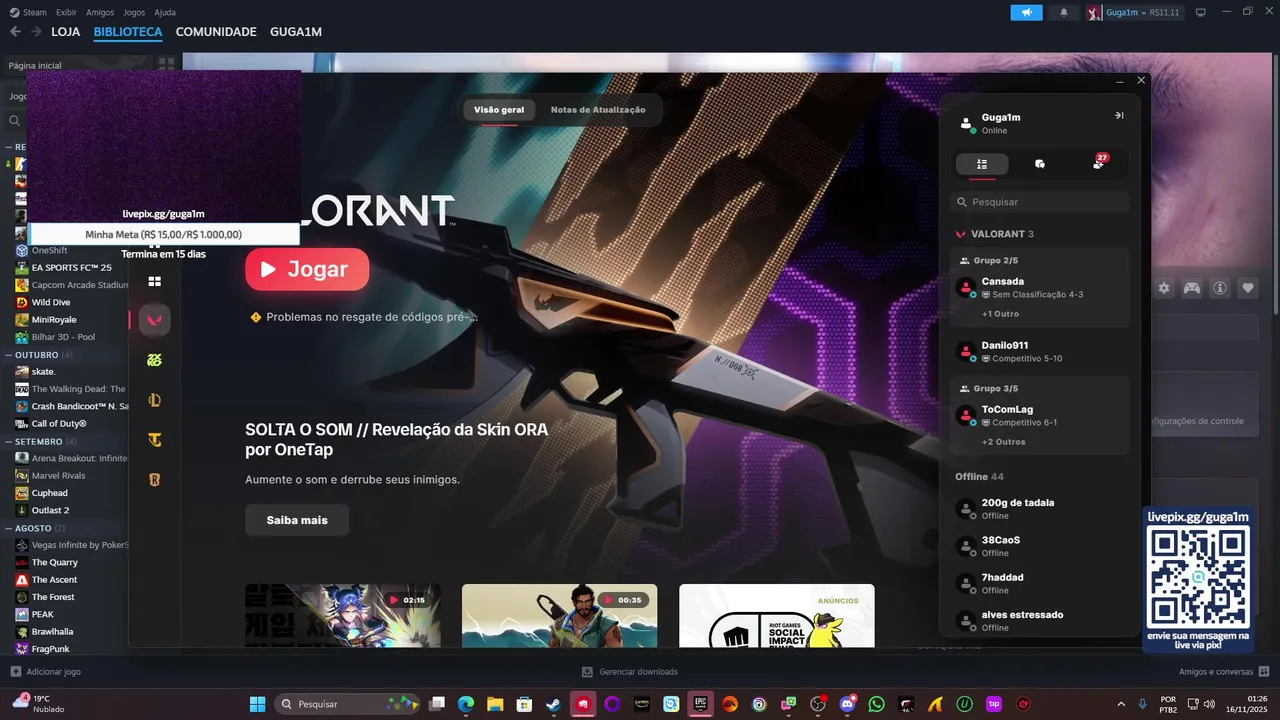Open the Ajuda menu
1280x720 pixels.
point(165,12)
